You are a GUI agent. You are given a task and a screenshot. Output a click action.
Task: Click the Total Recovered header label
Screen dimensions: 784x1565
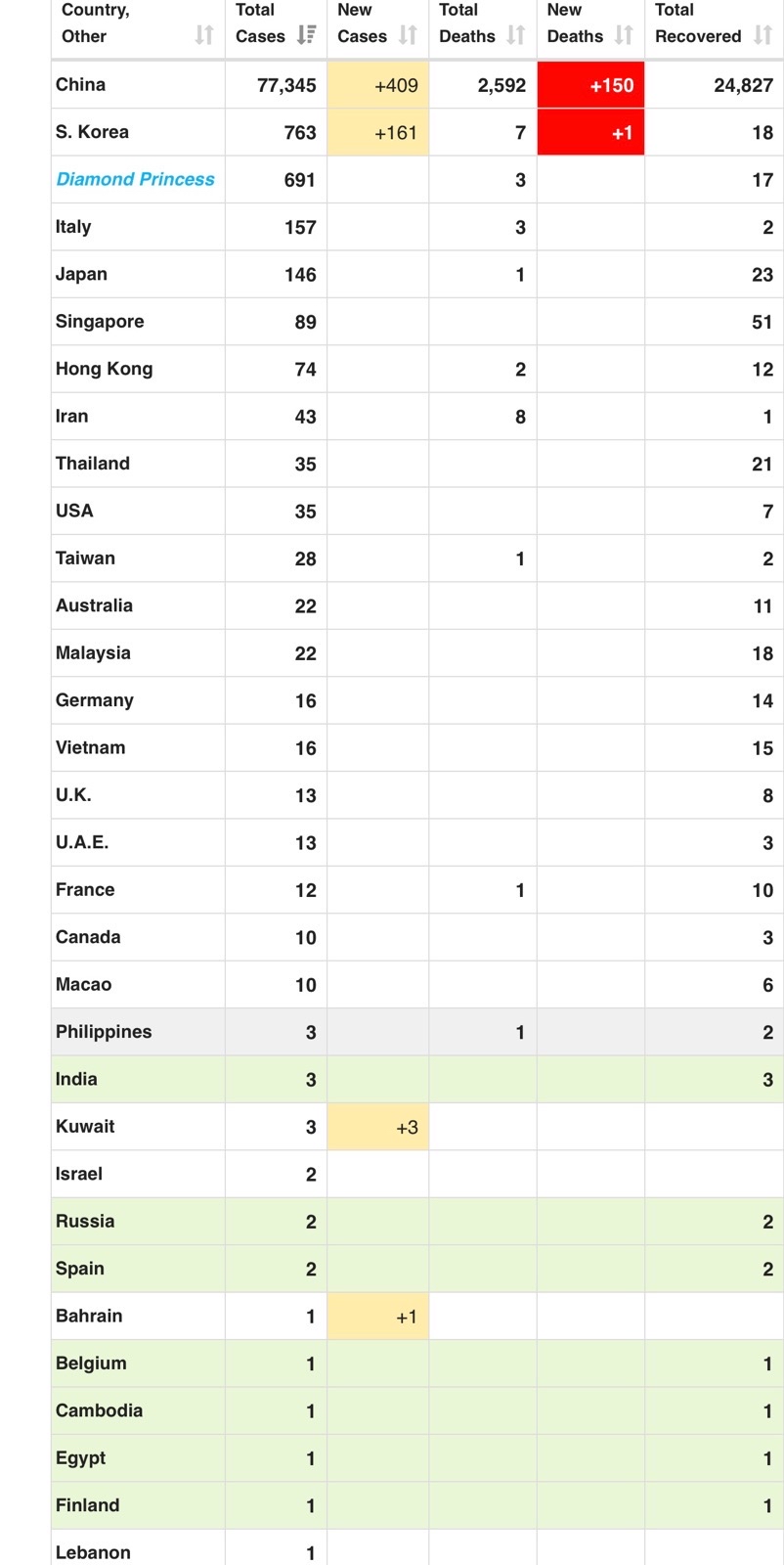tap(697, 23)
